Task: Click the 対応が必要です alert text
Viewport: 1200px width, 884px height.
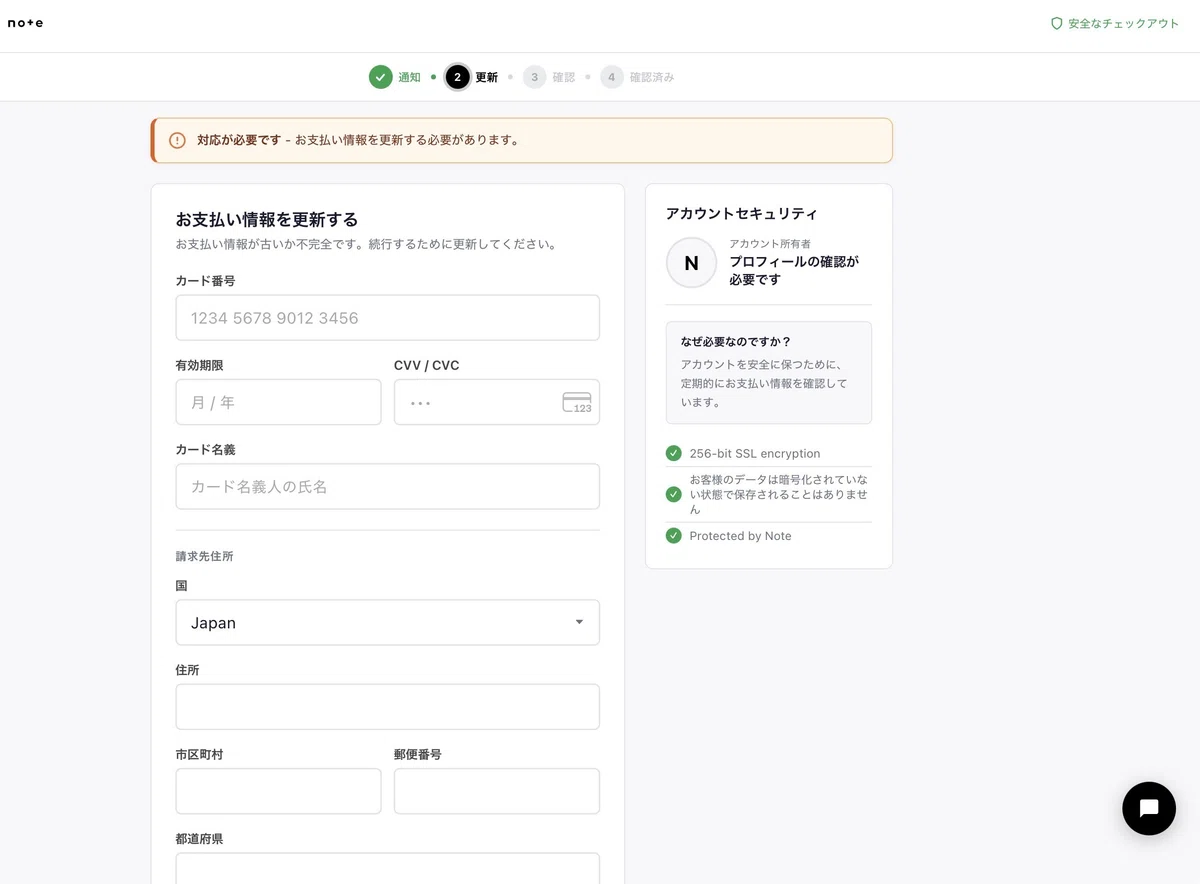Action: tap(239, 140)
